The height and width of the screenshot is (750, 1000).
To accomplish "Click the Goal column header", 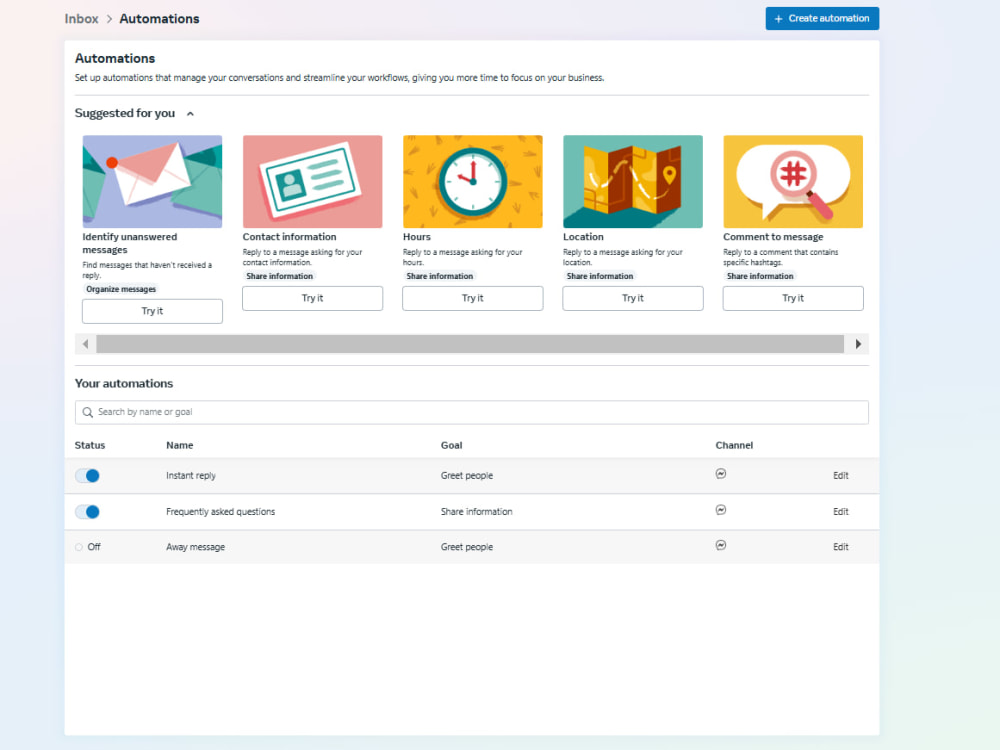I will click(x=452, y=445).
